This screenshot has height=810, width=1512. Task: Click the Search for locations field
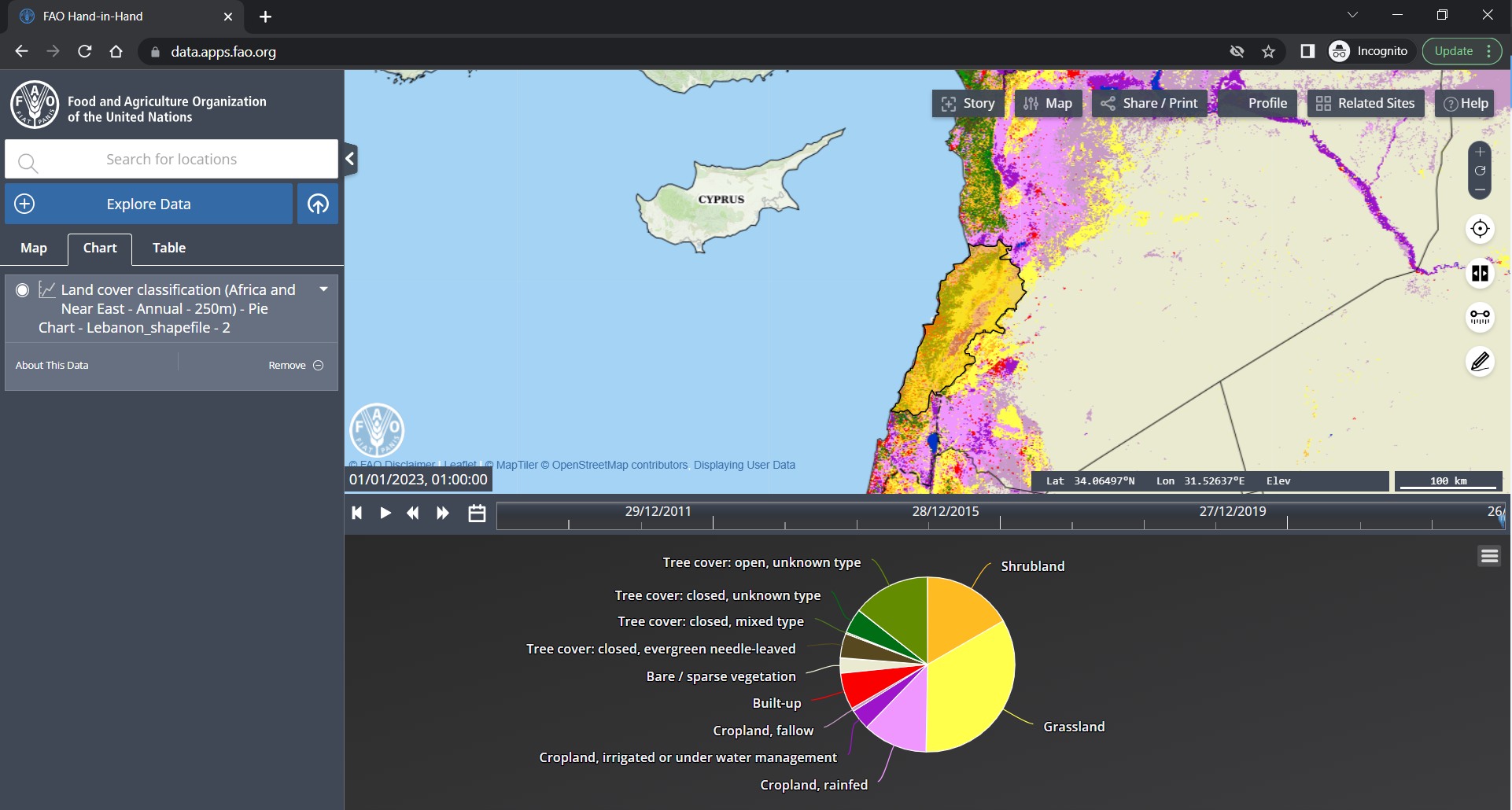pos(171,160)
